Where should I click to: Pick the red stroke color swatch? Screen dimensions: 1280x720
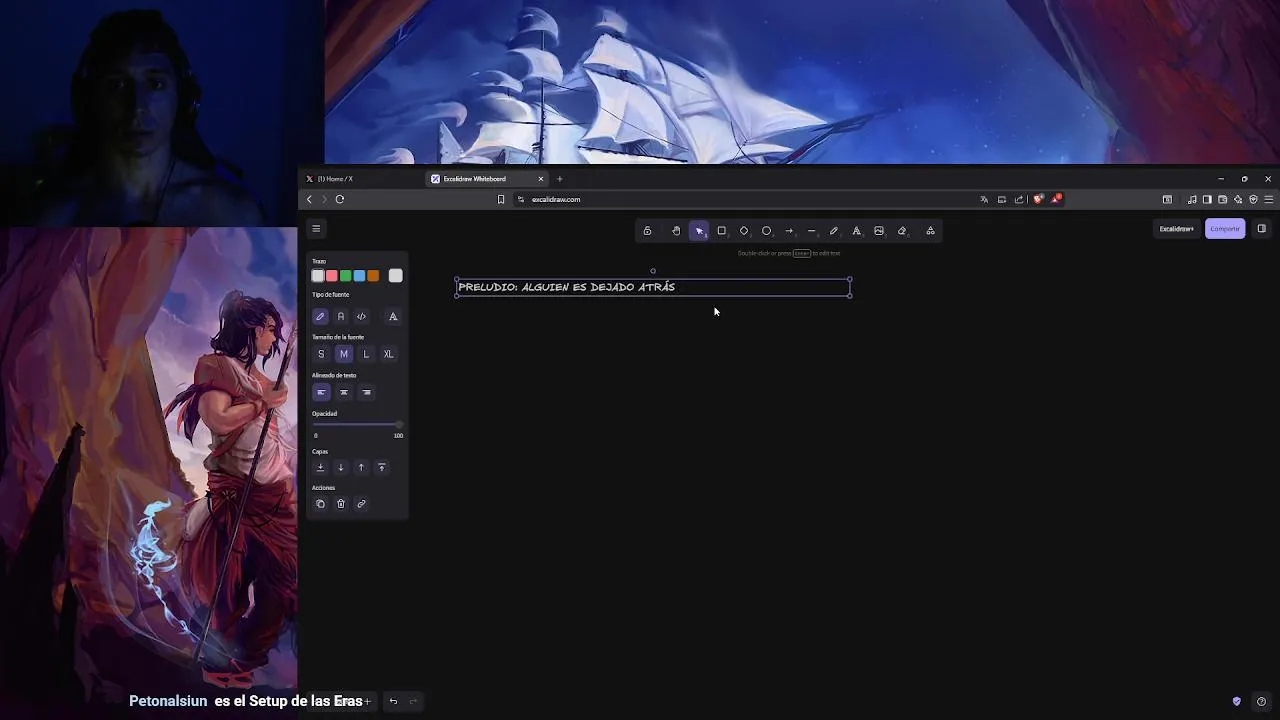[332, 276]
